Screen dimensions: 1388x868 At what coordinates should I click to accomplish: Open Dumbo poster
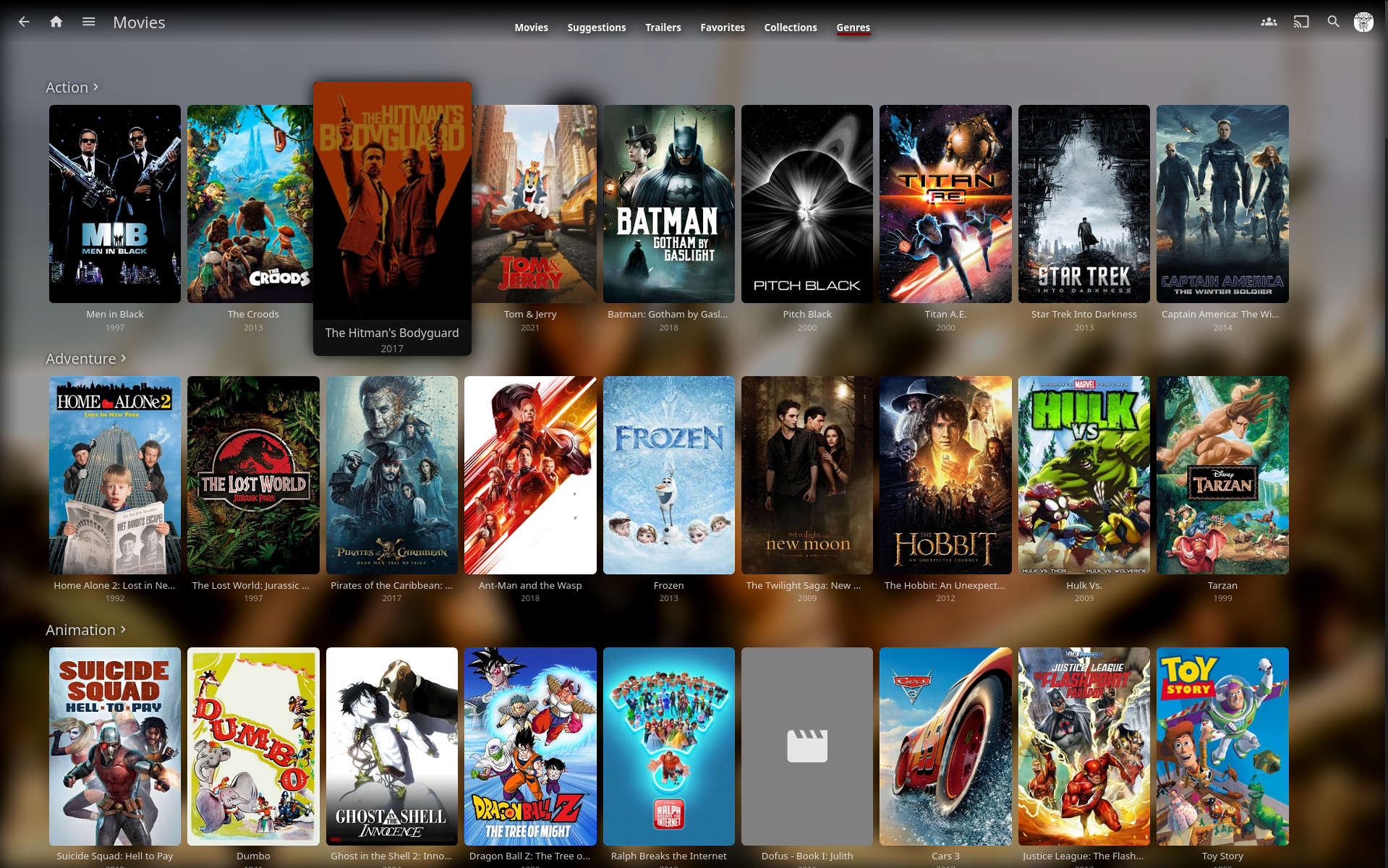pos(253,746)
